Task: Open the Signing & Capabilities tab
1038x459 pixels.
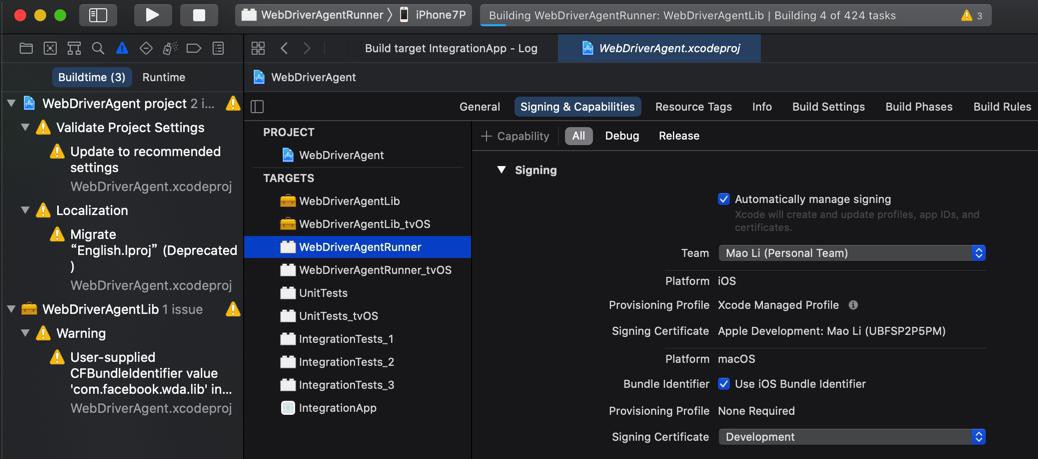Action: coord(577,107)
